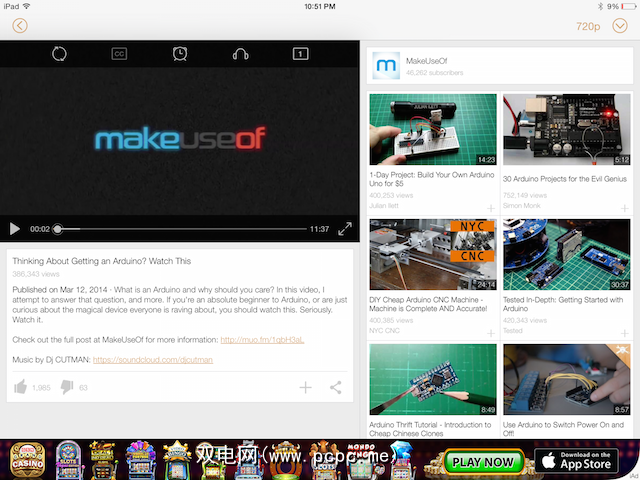Click title 'Tested In-Depth: Getting Started with Arduino'
This screenshot has width=640, height=480.
[563, 304]
